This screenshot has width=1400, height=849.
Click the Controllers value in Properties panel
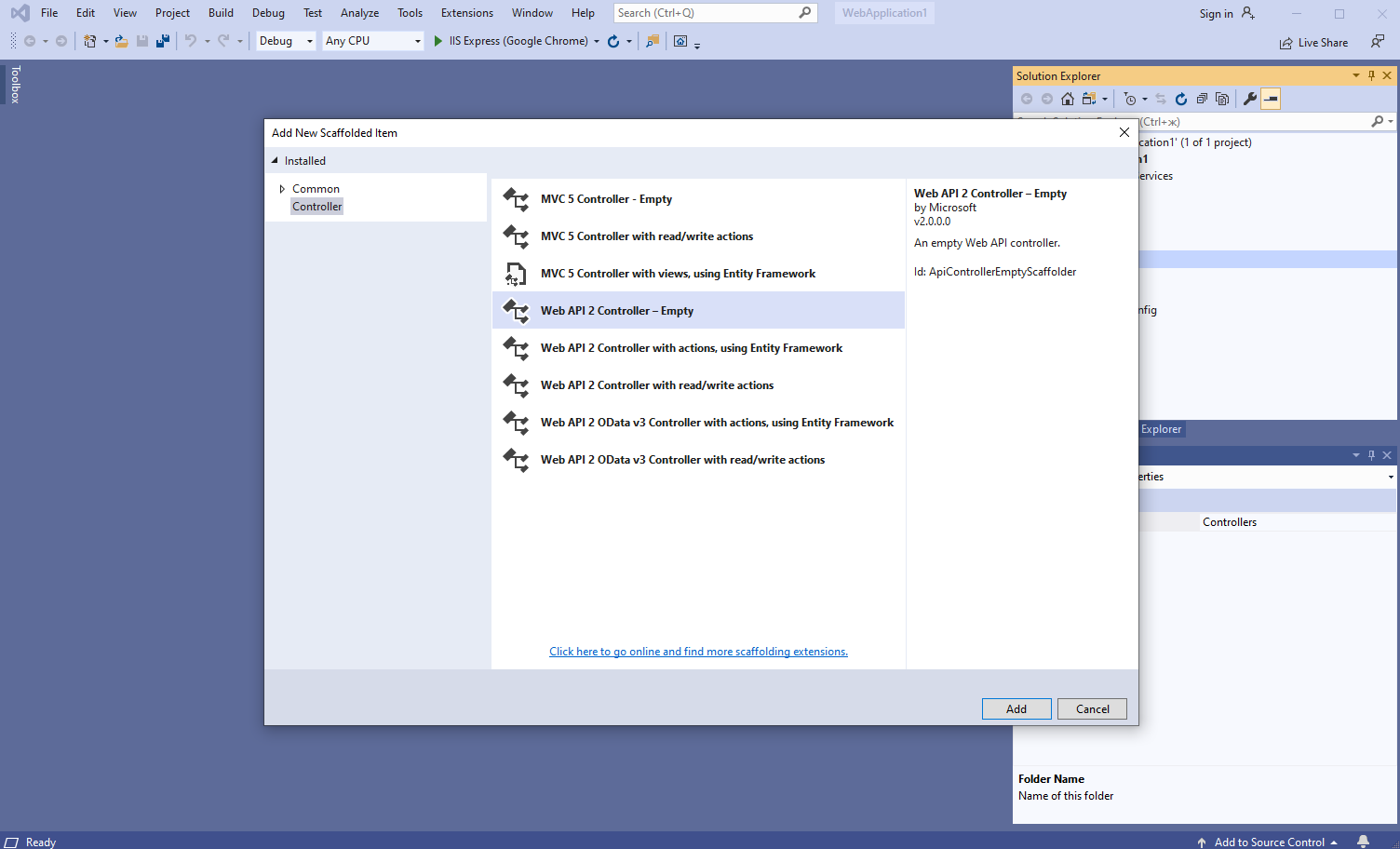[x=1229, y=522]
